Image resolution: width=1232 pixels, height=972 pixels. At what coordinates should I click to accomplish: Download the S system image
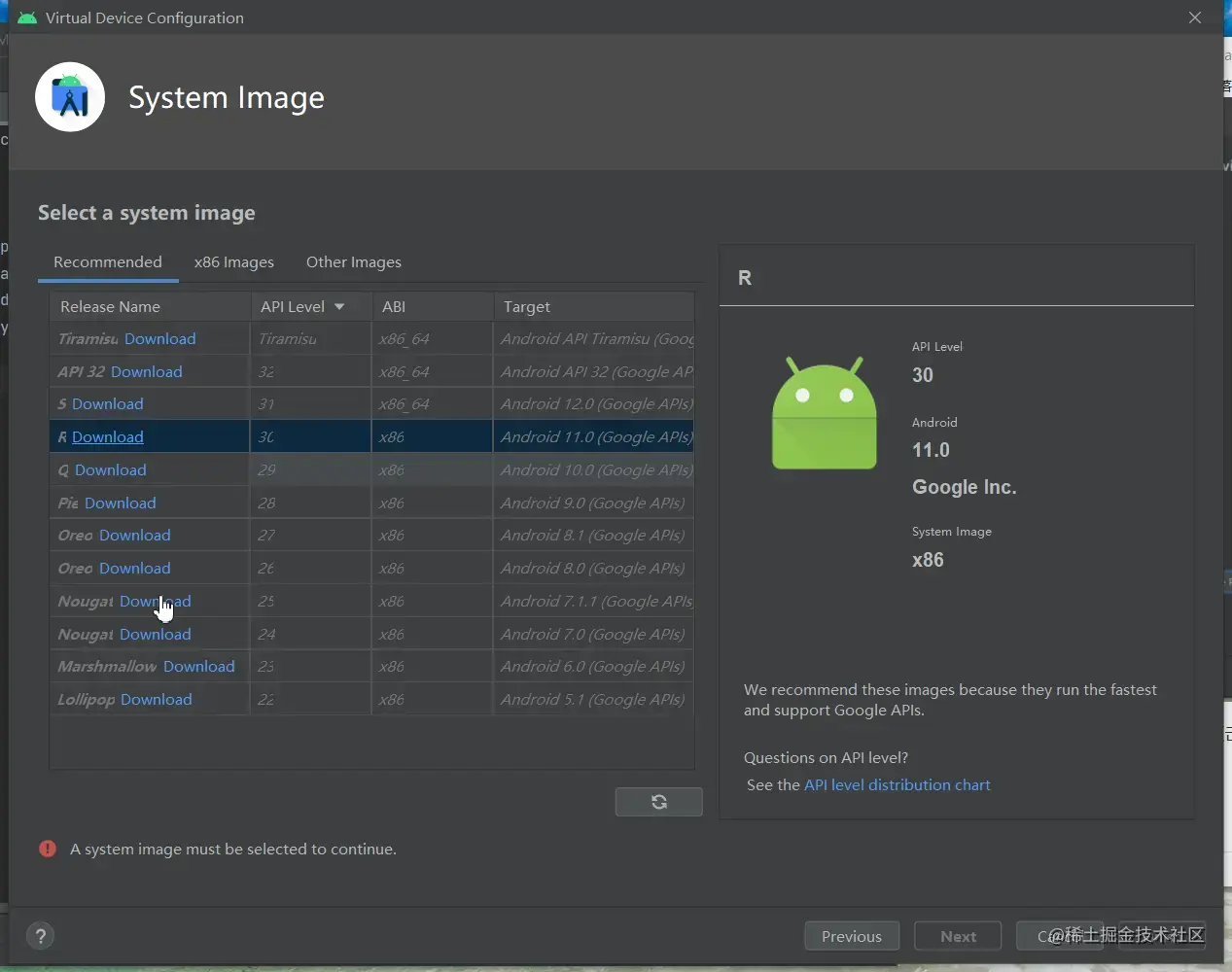(x=108, y=404)
